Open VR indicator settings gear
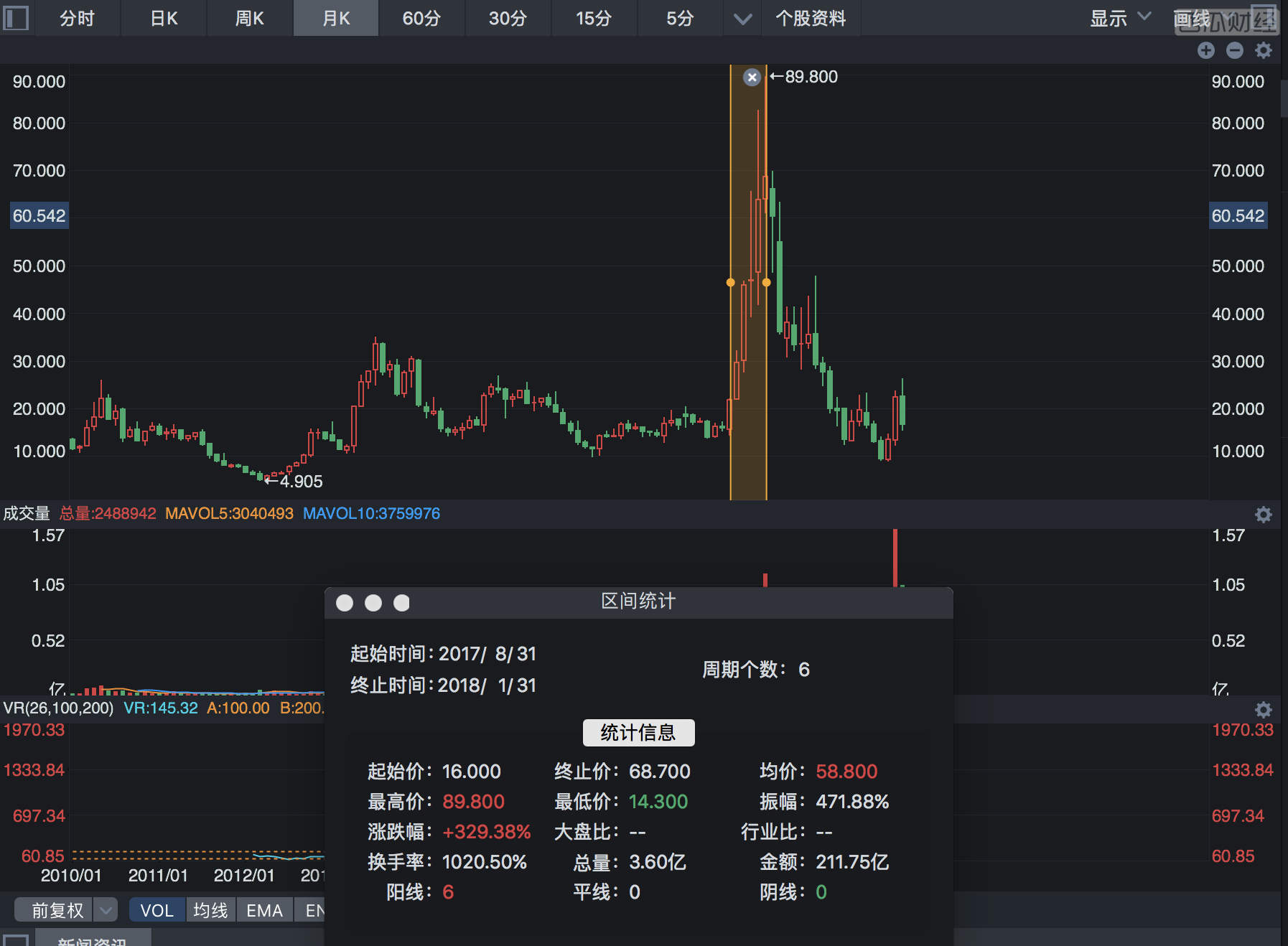 click(x=1264, y=709)
